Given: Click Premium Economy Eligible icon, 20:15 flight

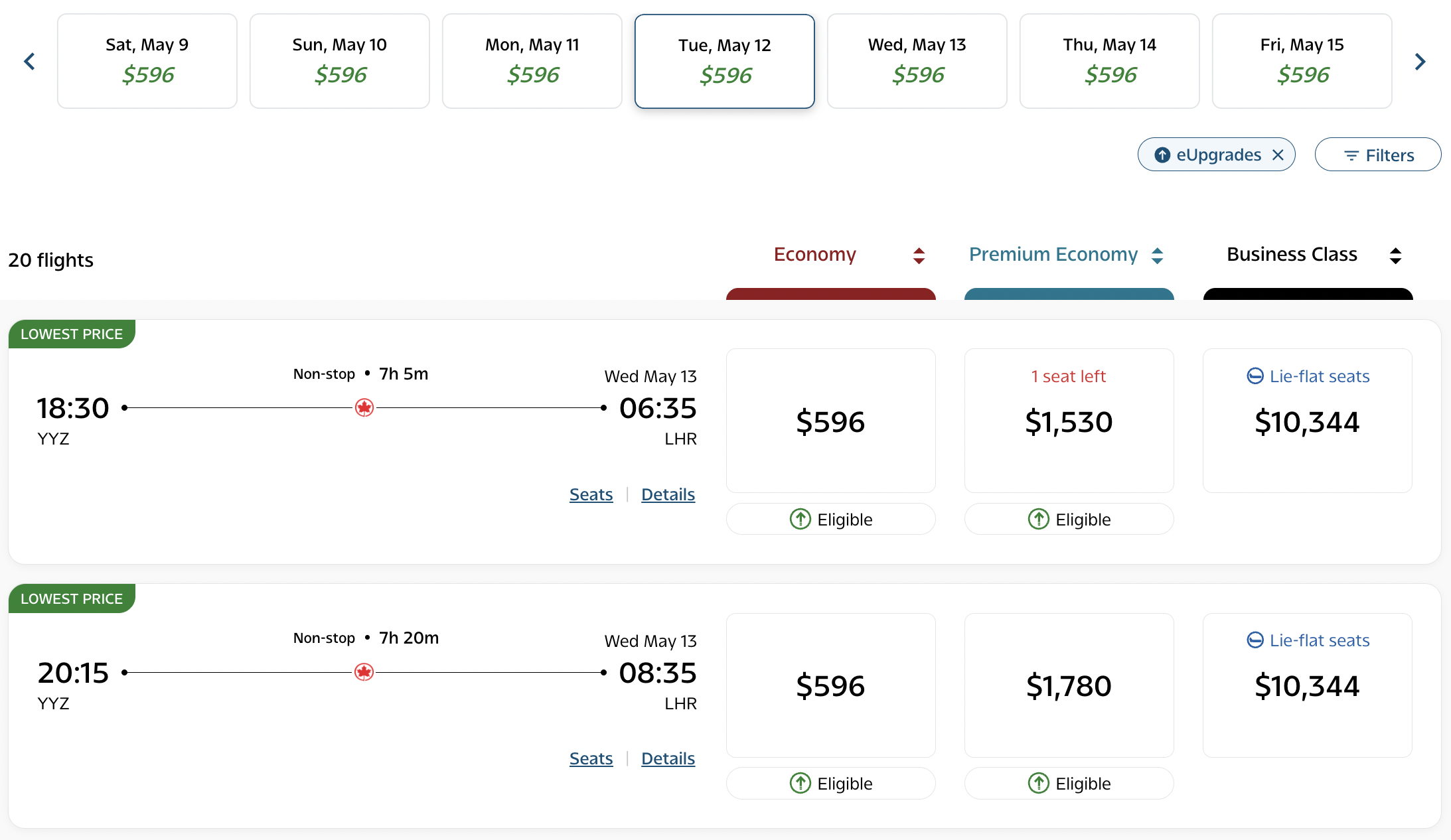Looking at the screenshot, I should 1039,783.
